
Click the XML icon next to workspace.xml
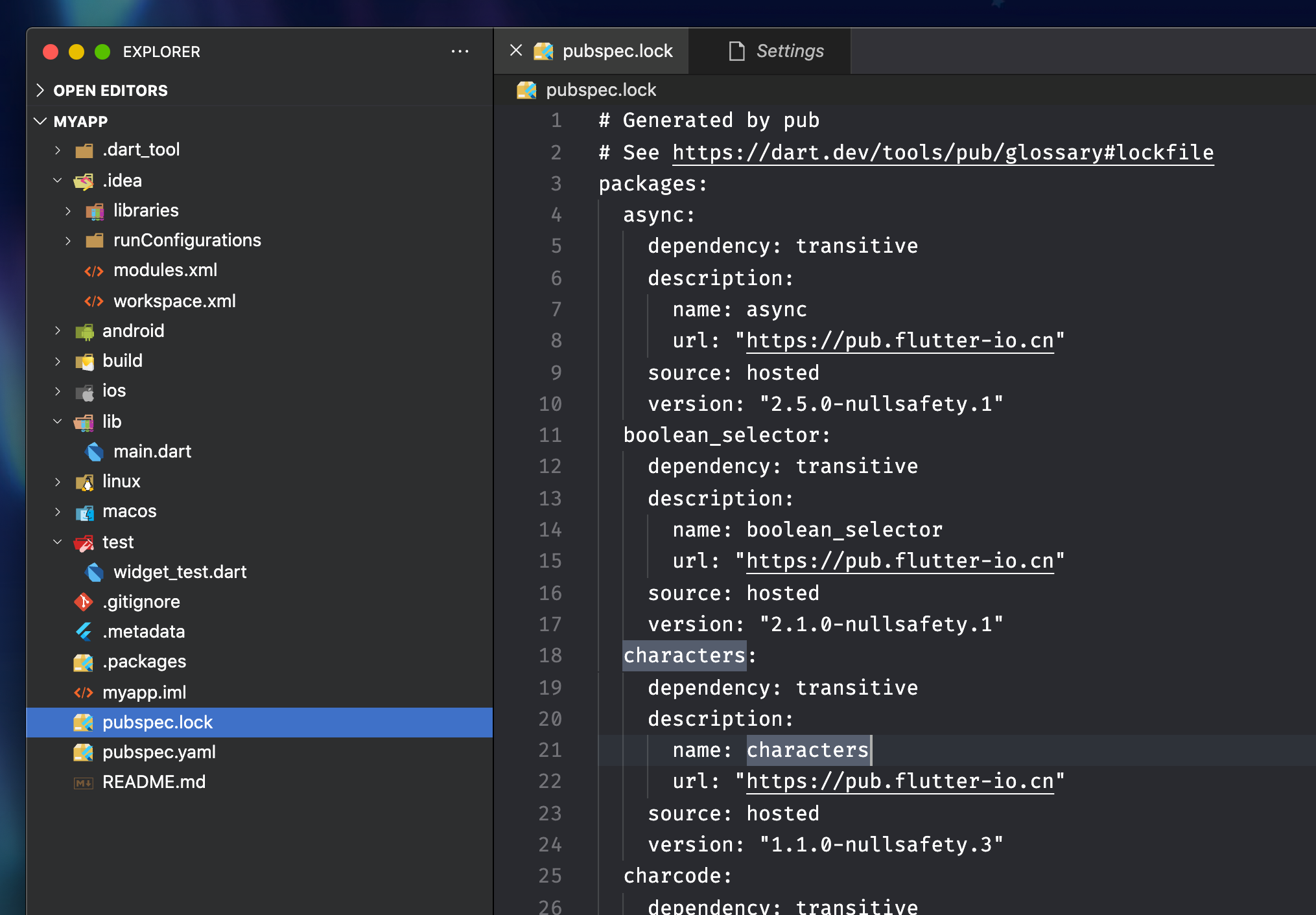tap(93, 300)
